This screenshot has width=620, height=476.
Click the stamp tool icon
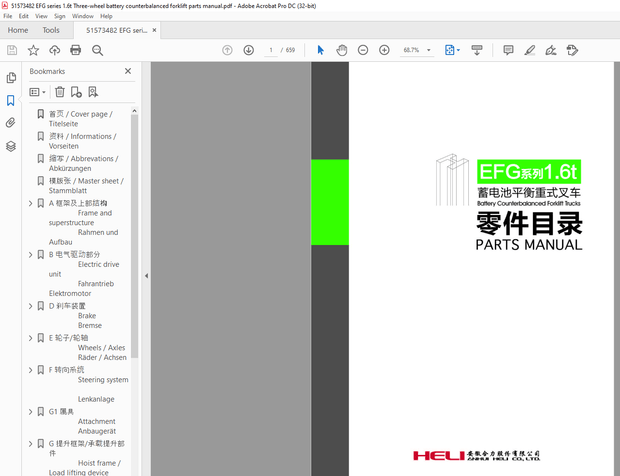[x=572, y=50]
